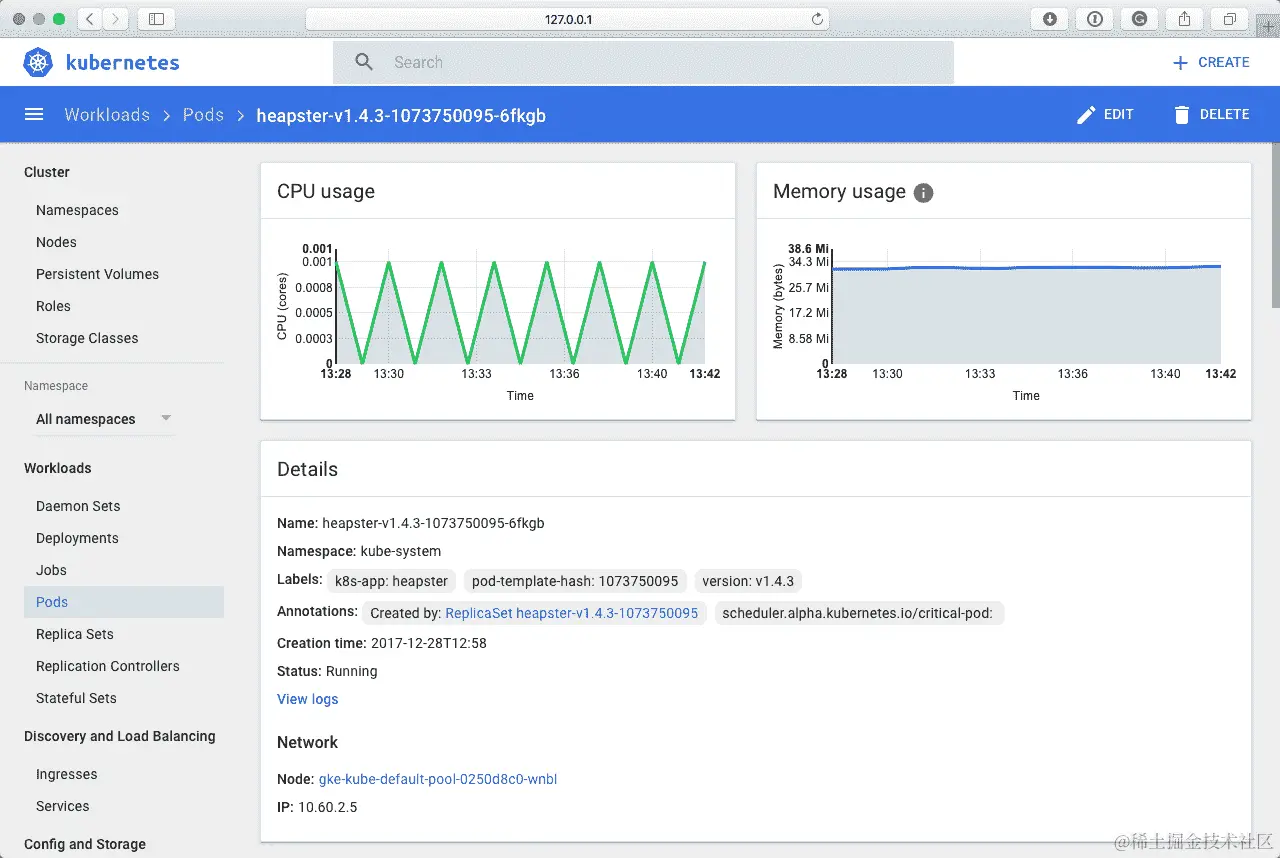Click the Workloads sidebar heading
Screen dimensions: 1280x858
(x=57, y=468)
